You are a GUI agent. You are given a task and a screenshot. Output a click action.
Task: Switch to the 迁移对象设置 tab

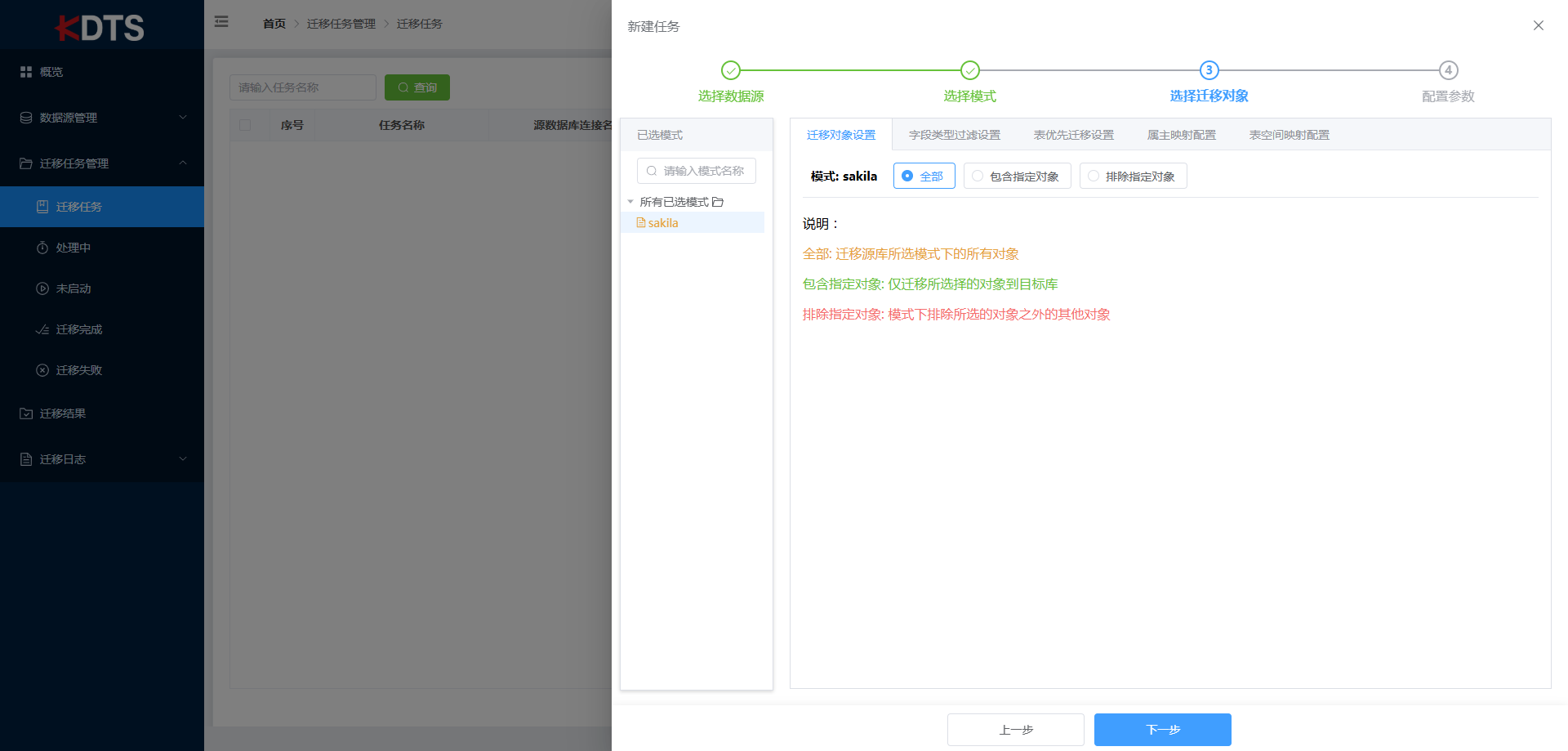(841, 135)
